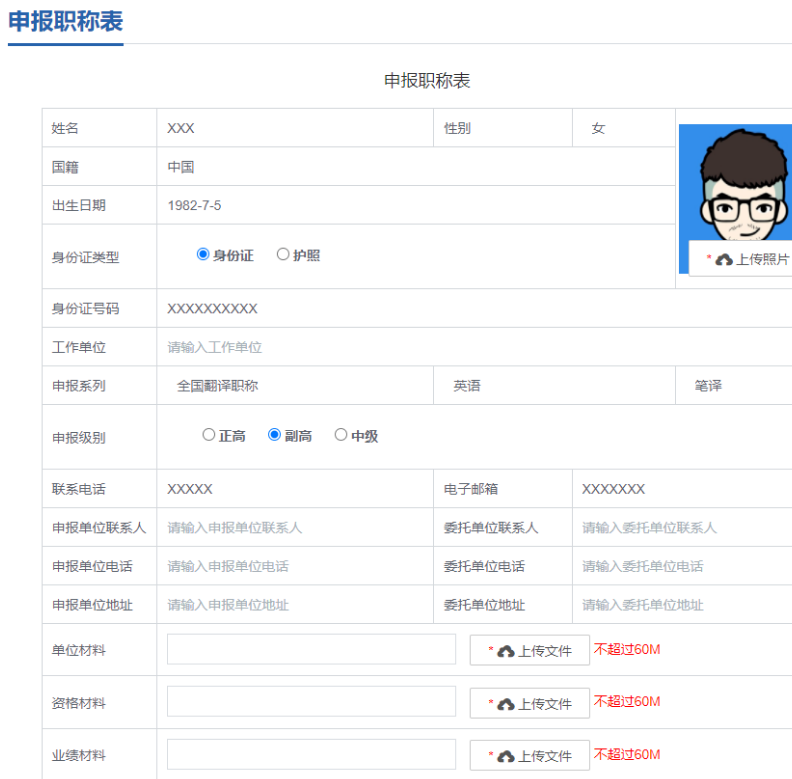Focus the 申报单位联系人 input field
The height and width of the screenshot is (779, 792).
tap(295, 527)
